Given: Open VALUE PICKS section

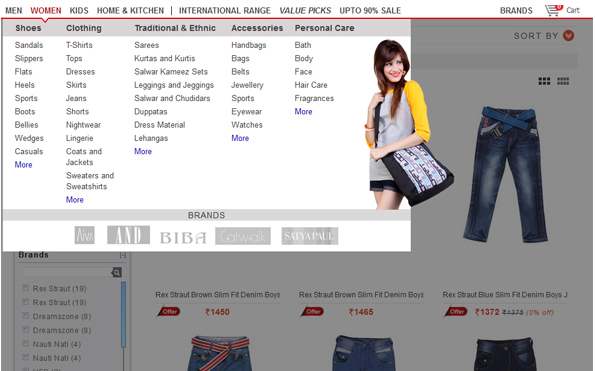Looking at the screenshot, I should pyautogui.click(x=305, y=11).
